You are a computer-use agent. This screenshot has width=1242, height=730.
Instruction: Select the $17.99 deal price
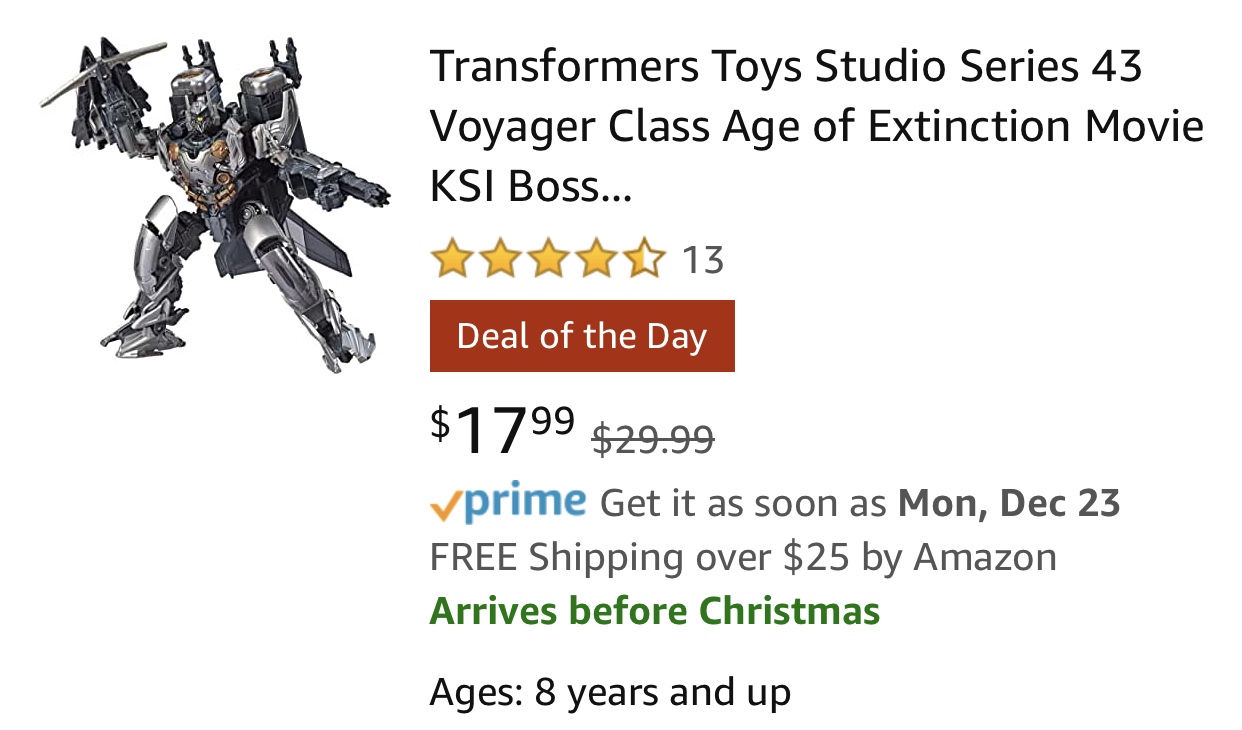503,428
